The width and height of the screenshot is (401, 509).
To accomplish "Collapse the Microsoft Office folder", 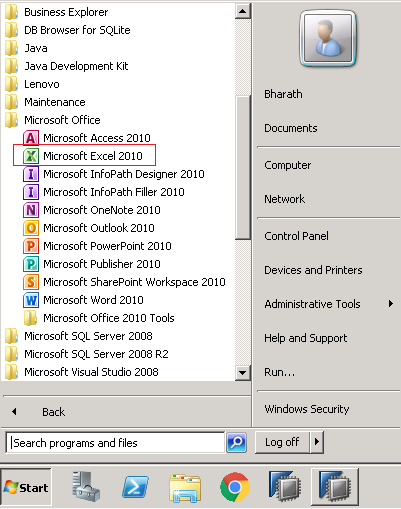I will coord(53,120).
